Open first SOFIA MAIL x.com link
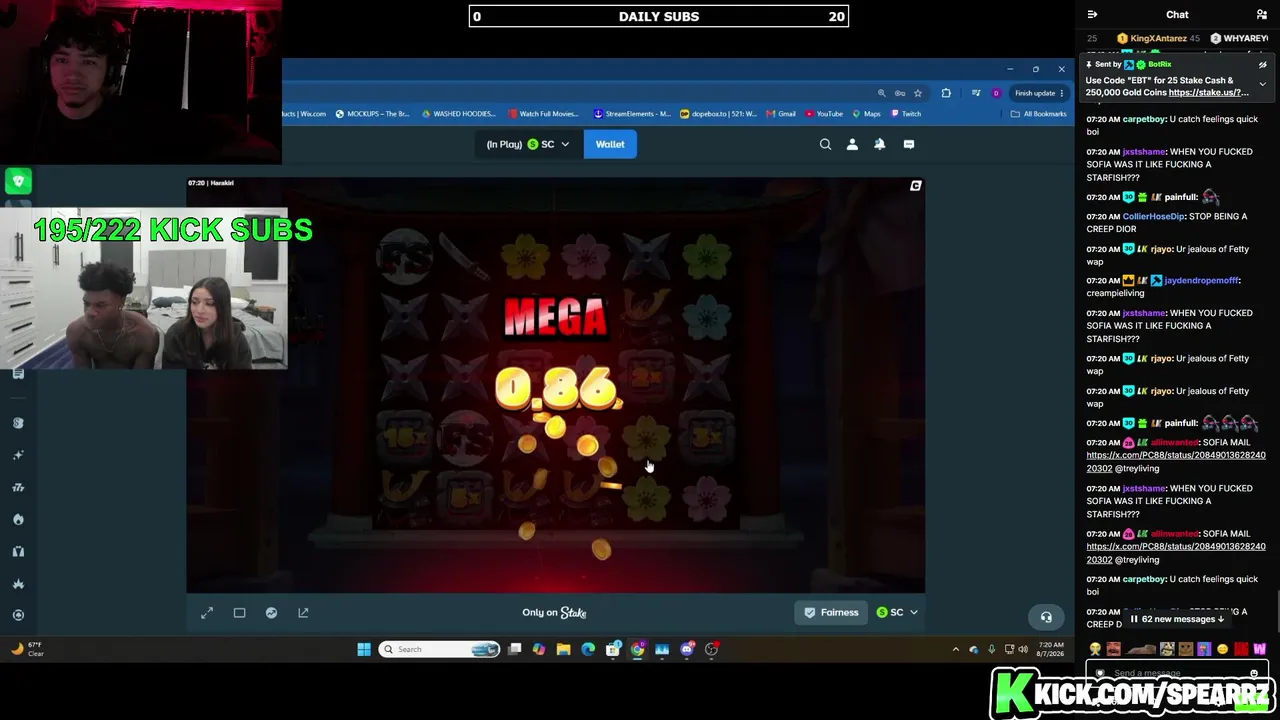1280x720 pixels. pyautogui.click(x=1176, y=461)
